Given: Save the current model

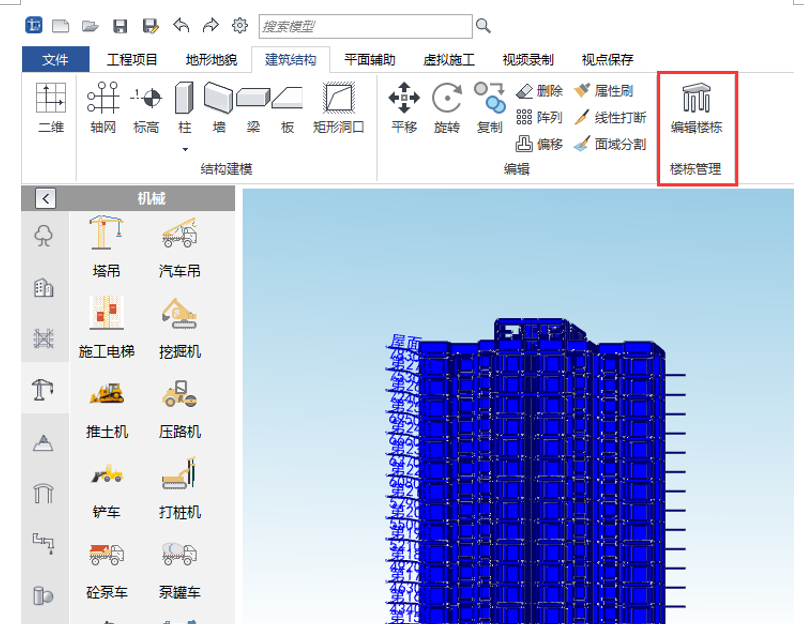Looking at the screenshot, I should tap(120, 26).
